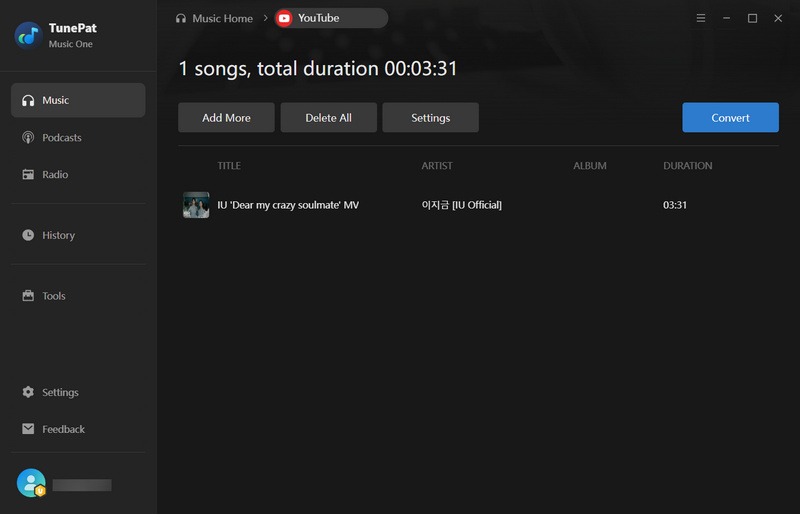
Task: Select the YouTube source pill
Action: tap(331, 18)
